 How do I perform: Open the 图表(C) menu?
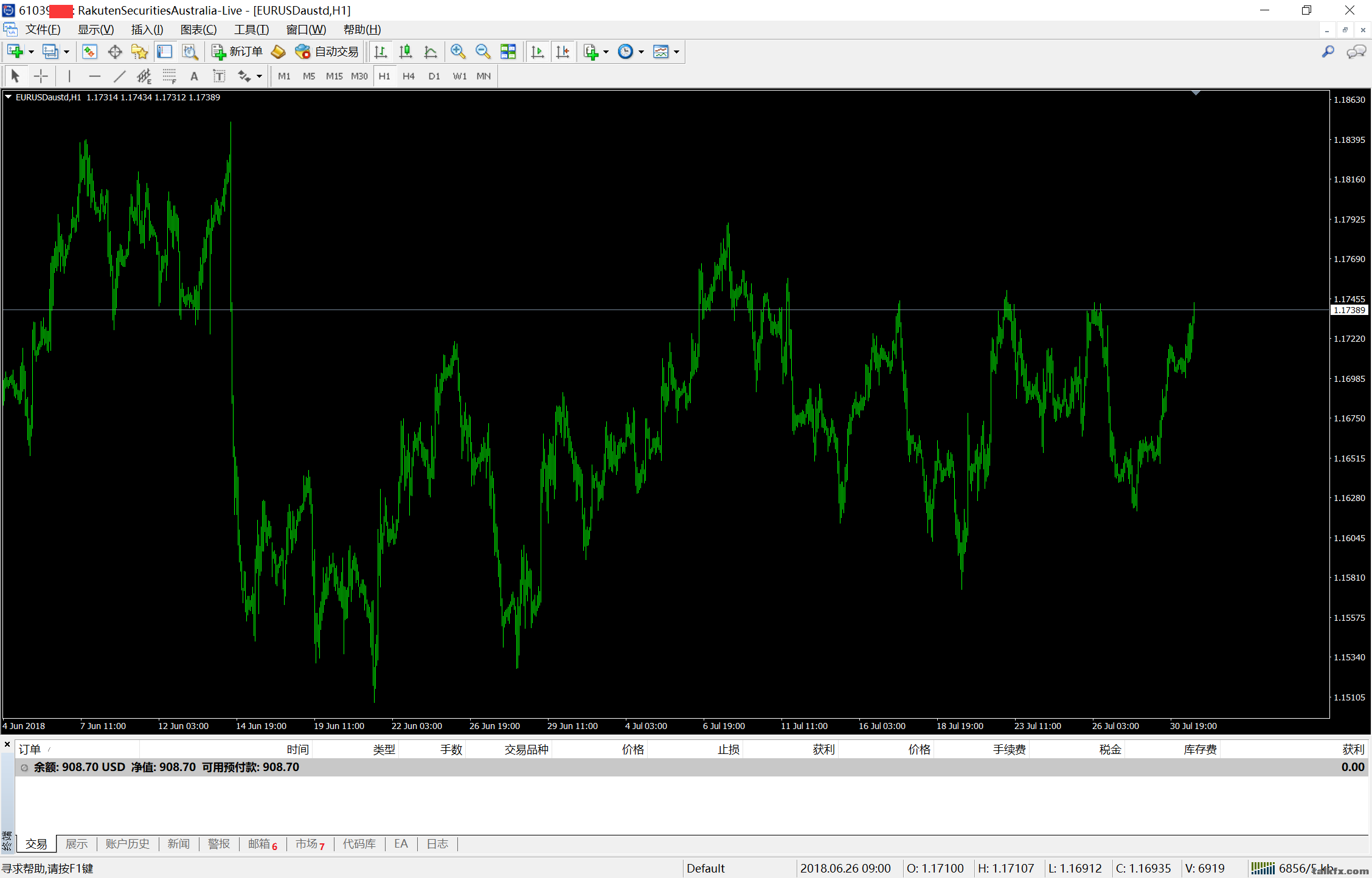click(198, 30)
